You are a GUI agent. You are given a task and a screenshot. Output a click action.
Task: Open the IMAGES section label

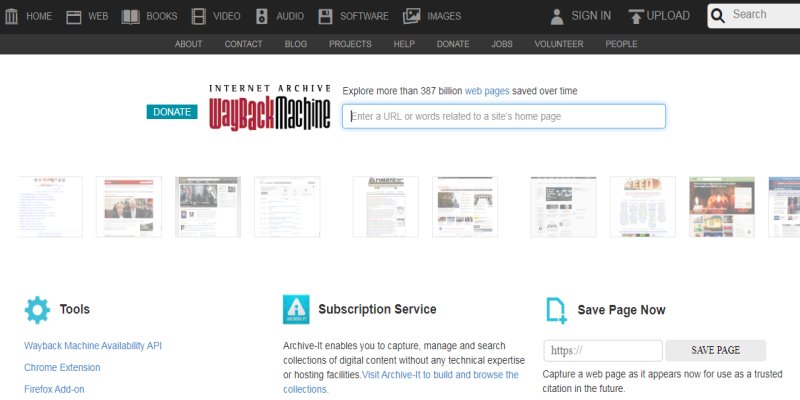click(444, 16)
